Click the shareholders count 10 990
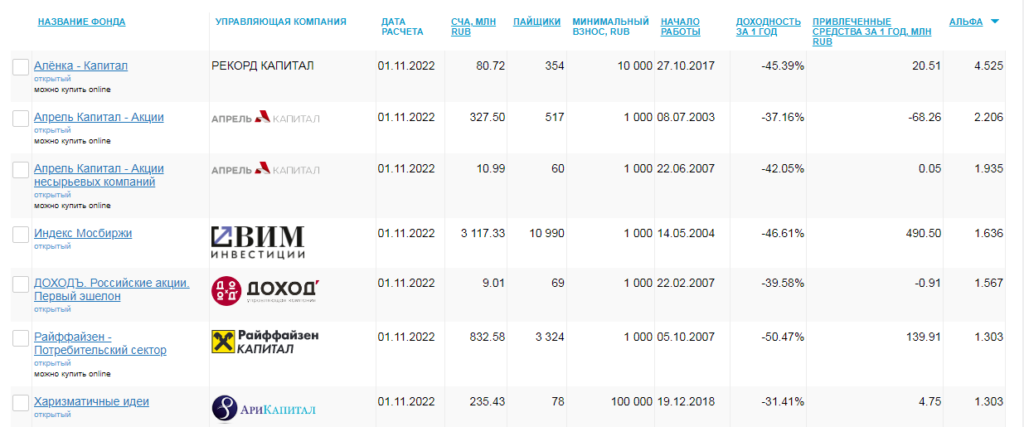The height and width of the screenshot is (427, 1024). pyautogui.click(x=546, y=232)
